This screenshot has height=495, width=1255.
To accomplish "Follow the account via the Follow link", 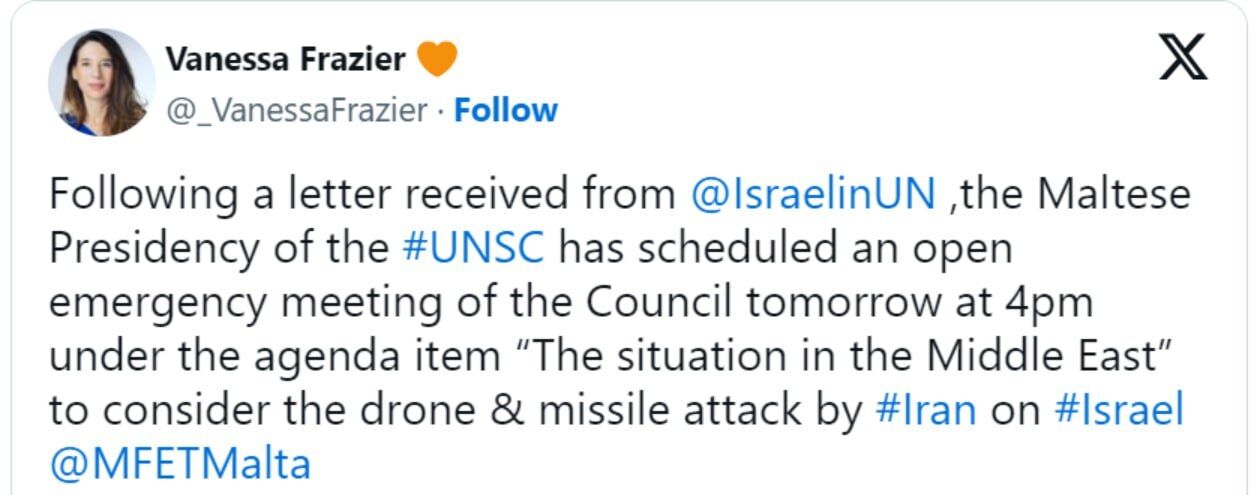I will click(x=506, y=110).
